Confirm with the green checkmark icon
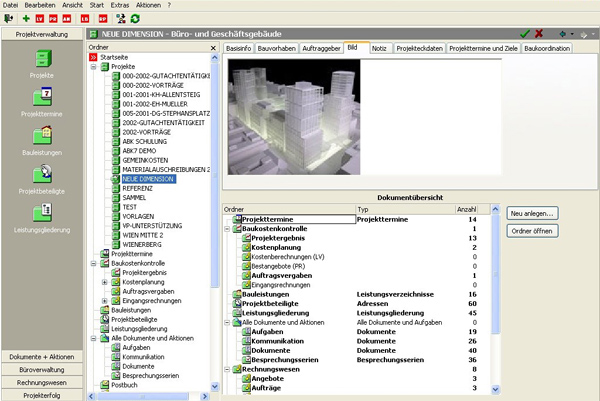600x401 pixels. (525, 33)
